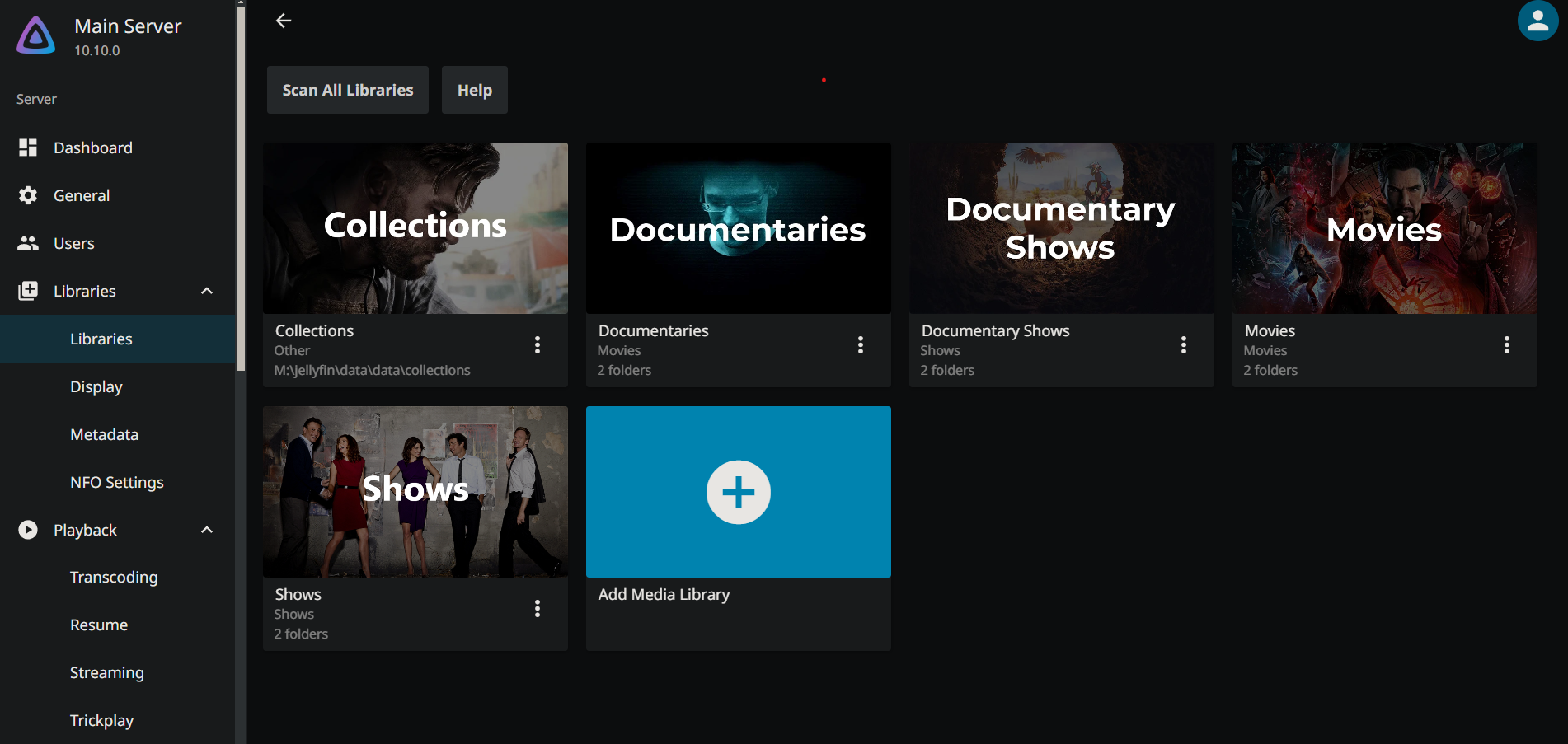The image size is (1568, 744).
Task: Open three-dot menu for Documentaries library
Action: (860, 345)
